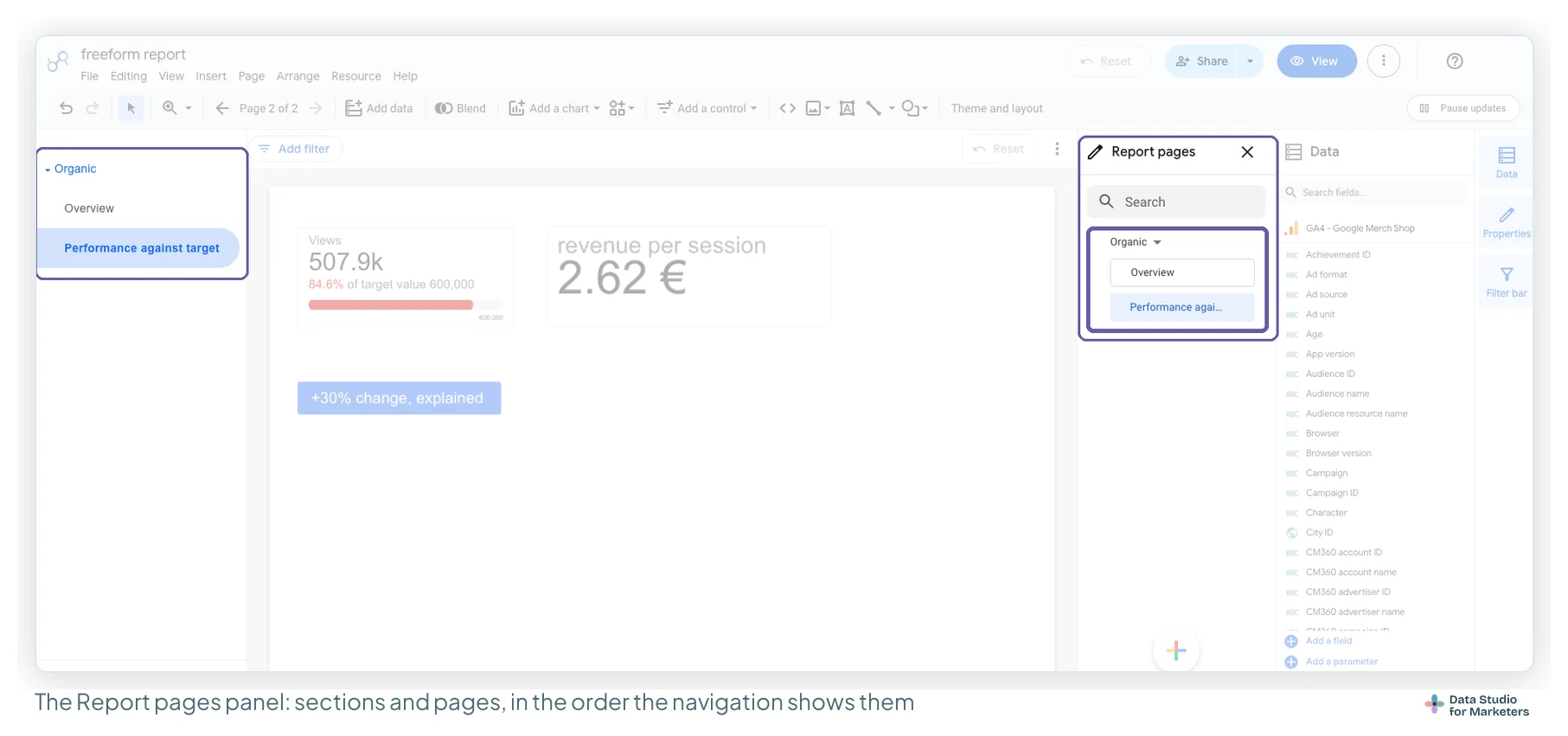Image resolution: width=1568 pixels, height=736 pixels.
Task: Insert URL embed code icon
Action: (x=787, y=108)
